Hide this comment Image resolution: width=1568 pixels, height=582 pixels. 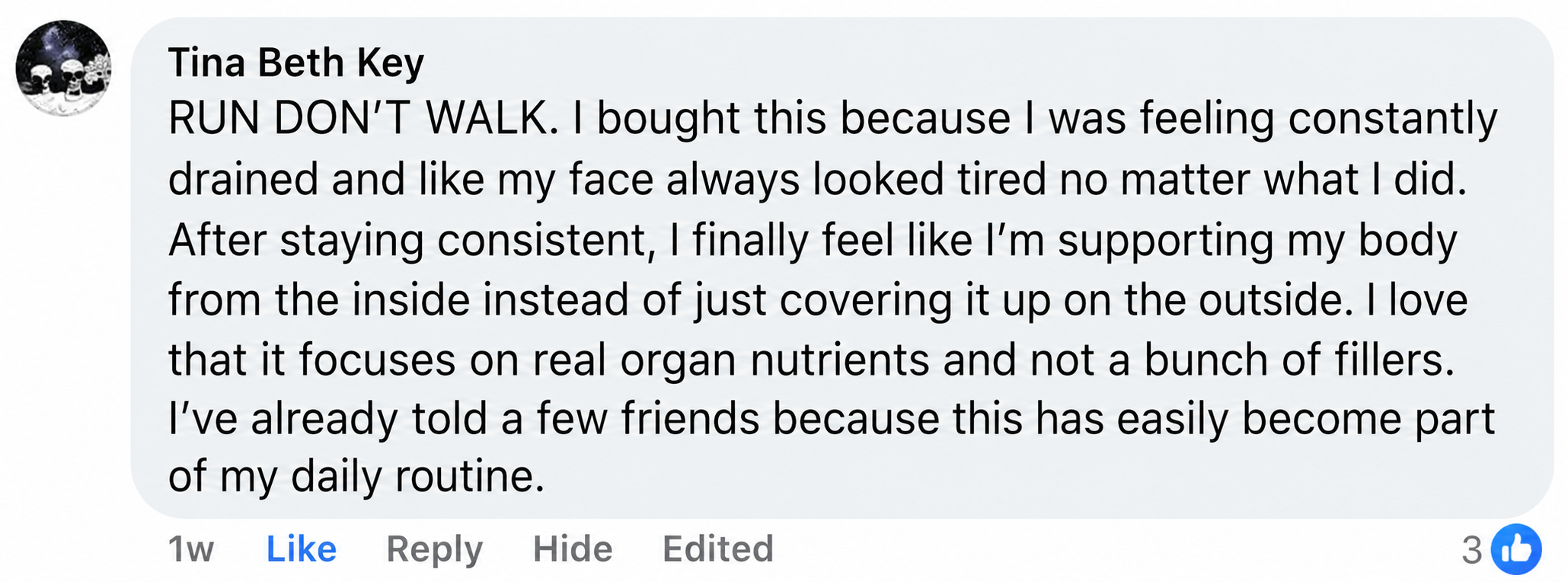(x=573, y=549)
